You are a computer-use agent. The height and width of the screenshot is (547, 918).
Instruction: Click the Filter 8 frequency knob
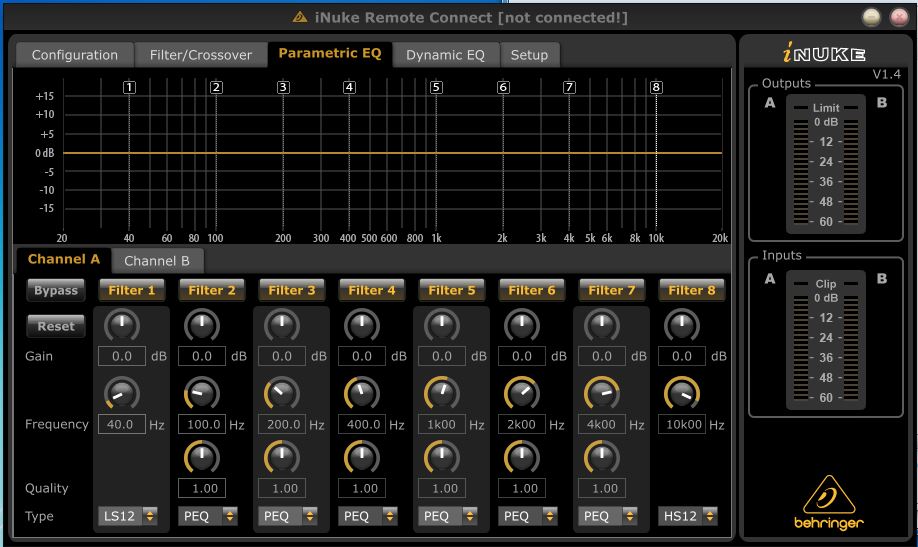pyautogui.click(x=682, y=393)
